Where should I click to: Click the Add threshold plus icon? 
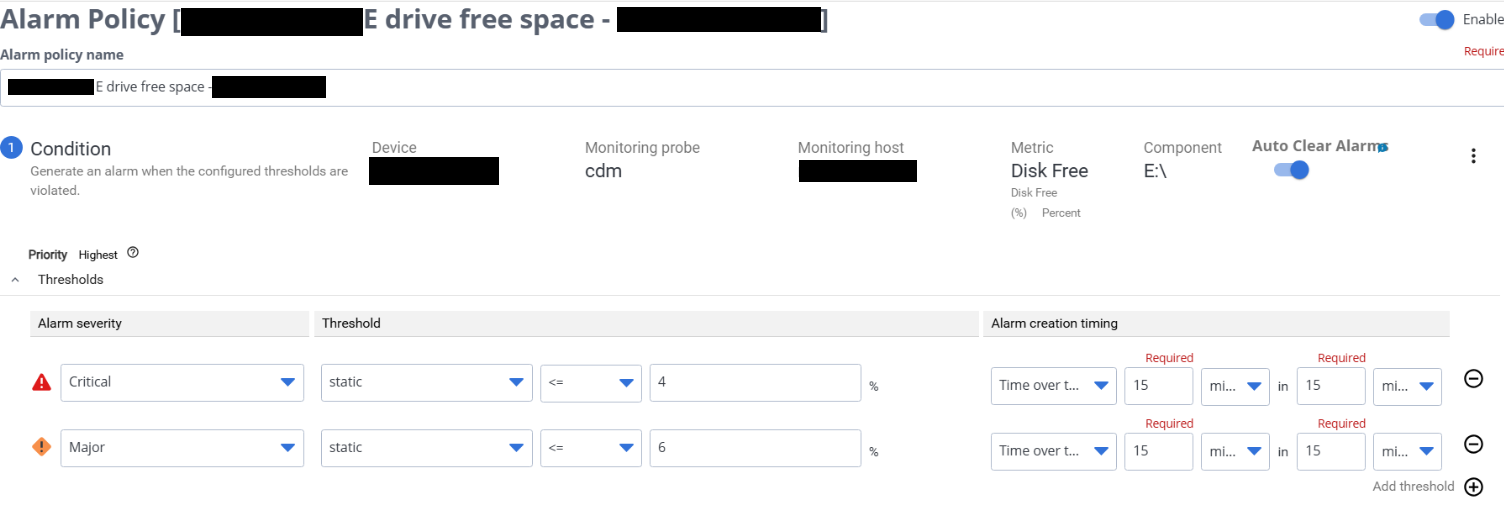[1473, 487]
